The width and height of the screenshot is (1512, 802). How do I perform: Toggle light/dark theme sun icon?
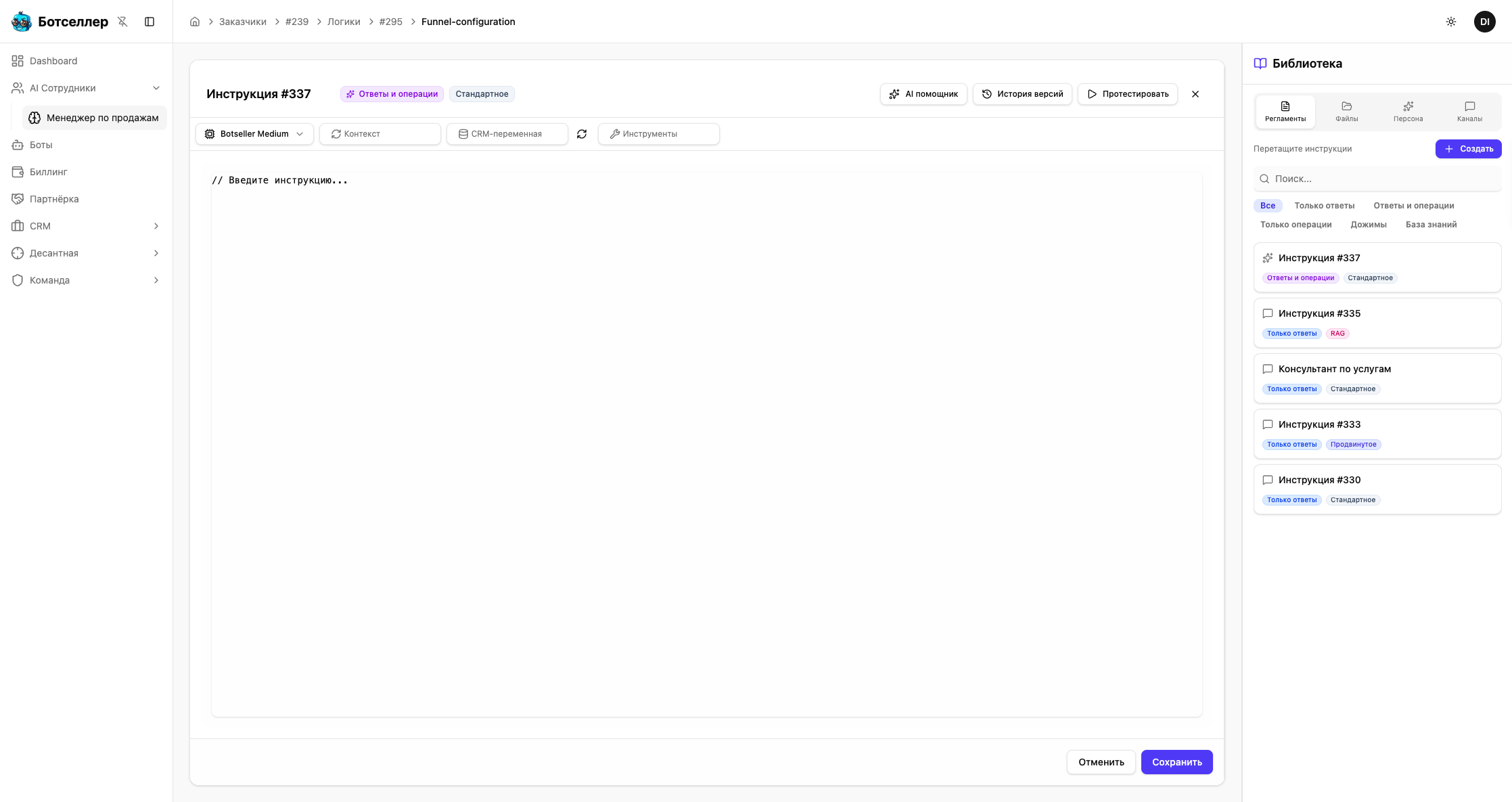(1450, 22)
